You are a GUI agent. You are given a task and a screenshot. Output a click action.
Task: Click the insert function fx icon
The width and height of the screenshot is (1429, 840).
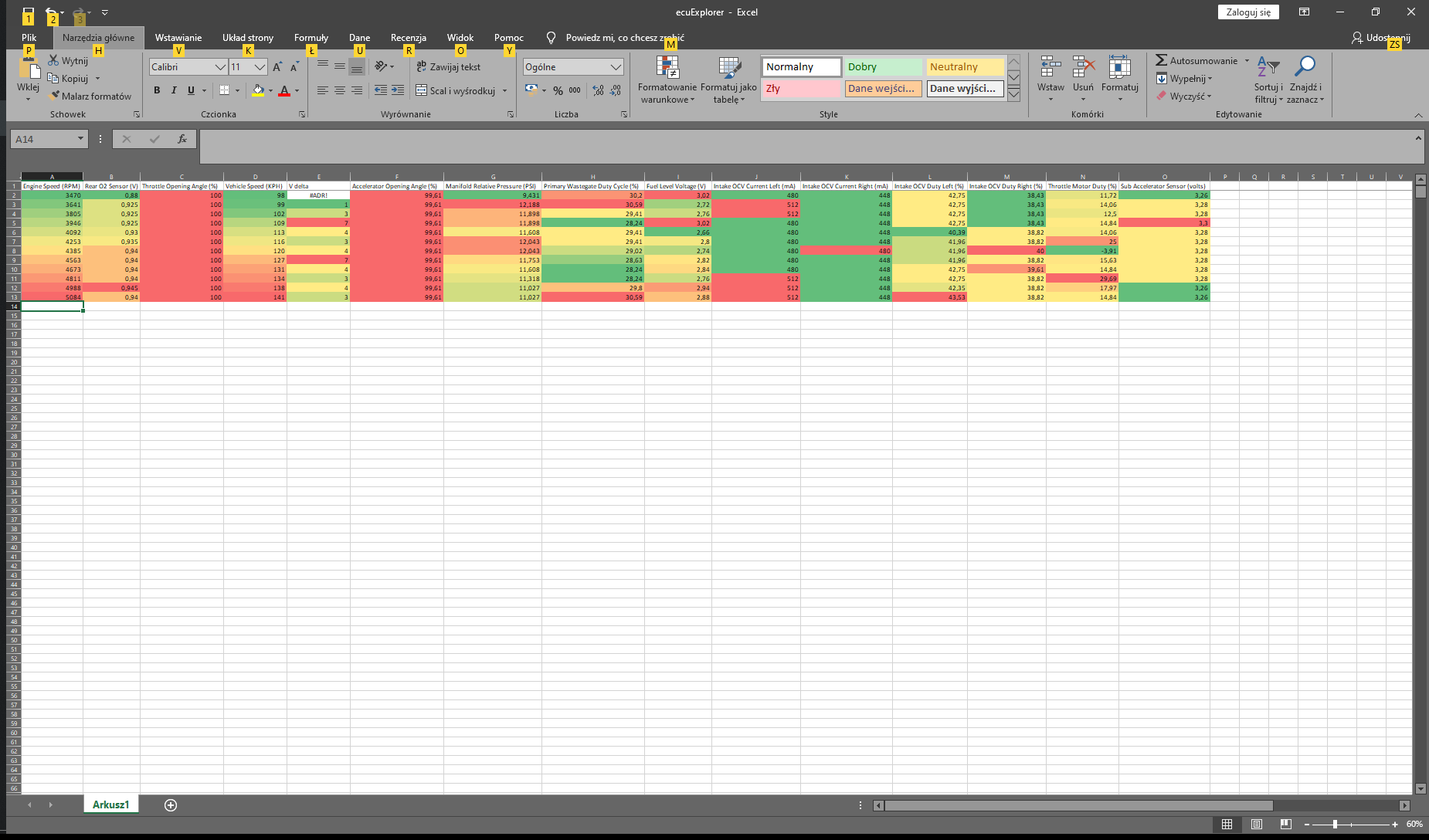[x=182, y=139]
